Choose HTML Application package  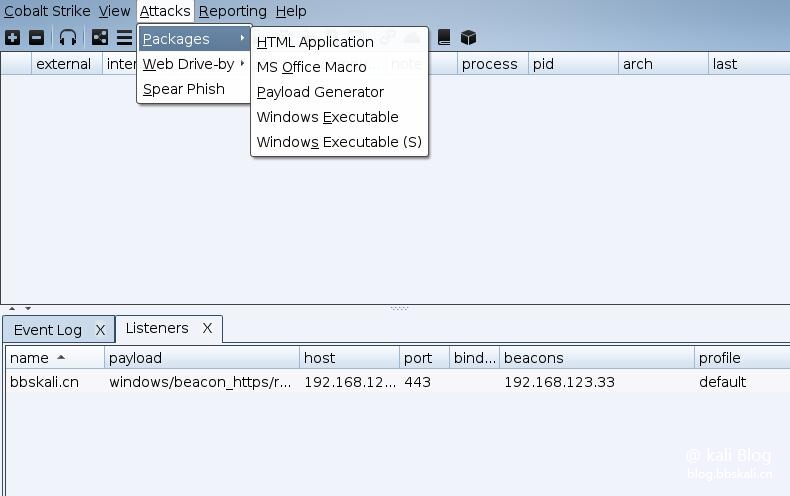339,42
